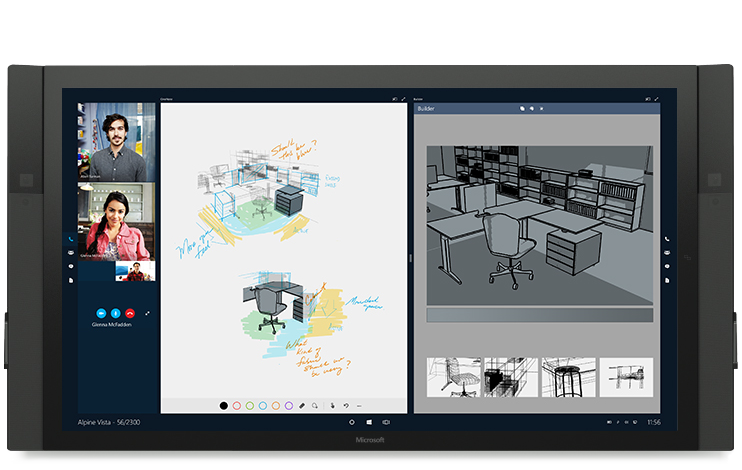Select the woman in pink jacket's video feed

(x=116, y=222)
